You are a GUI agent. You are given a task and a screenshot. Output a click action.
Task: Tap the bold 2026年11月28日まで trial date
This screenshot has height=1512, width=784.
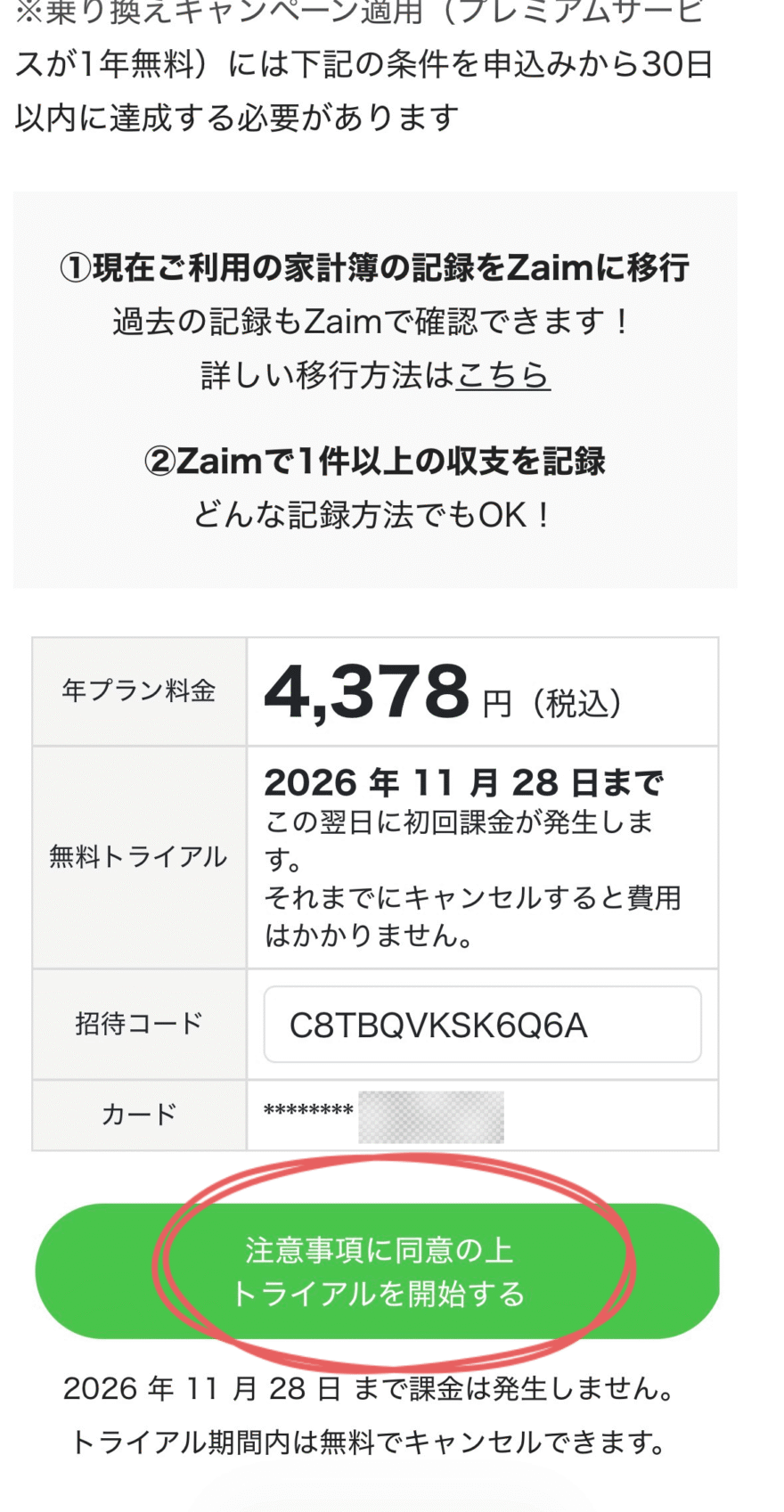coord(463,783)
